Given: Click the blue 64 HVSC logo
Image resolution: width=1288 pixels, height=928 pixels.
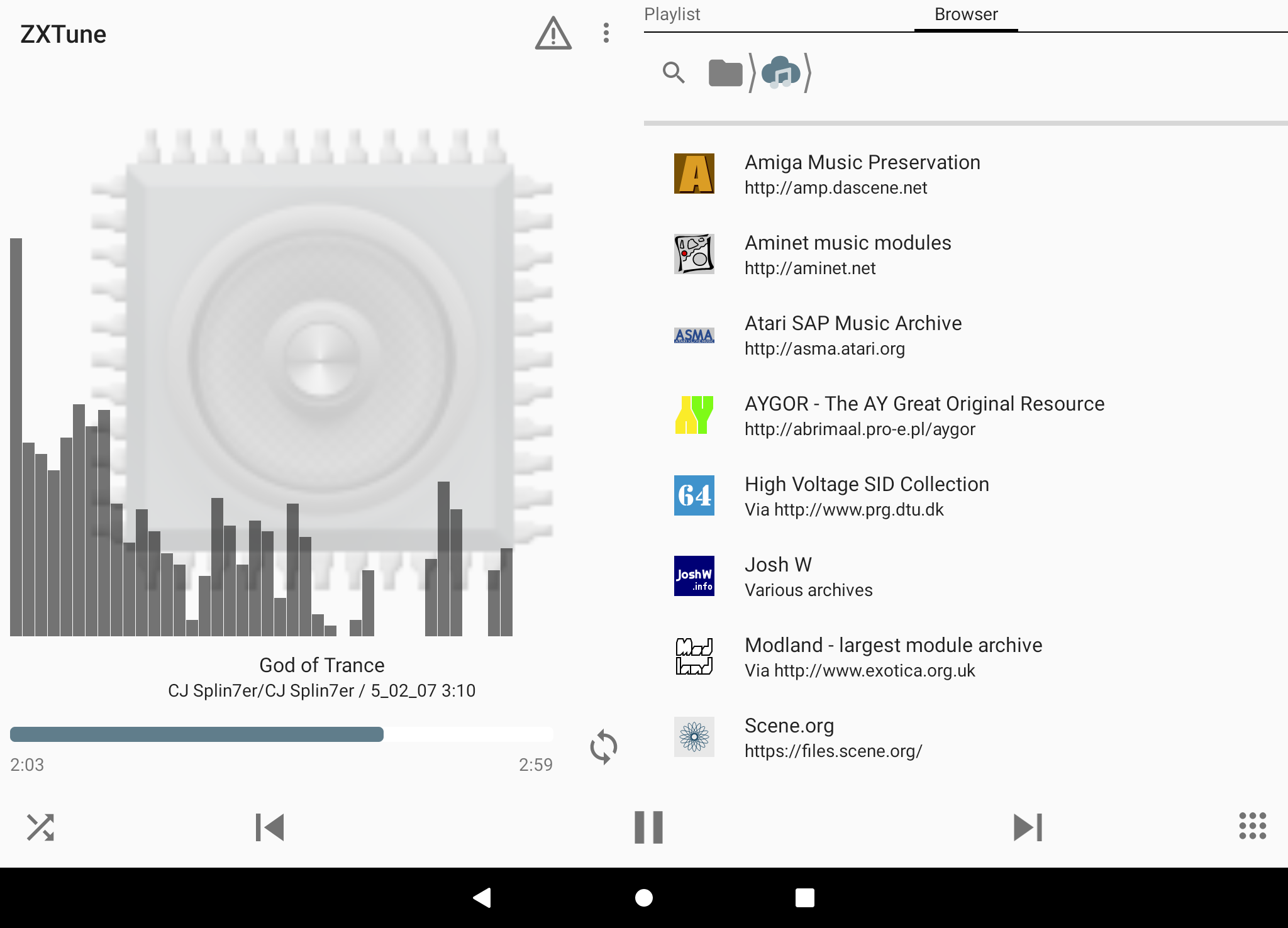Looking at the screenshot, I should [x=694, y=495].
